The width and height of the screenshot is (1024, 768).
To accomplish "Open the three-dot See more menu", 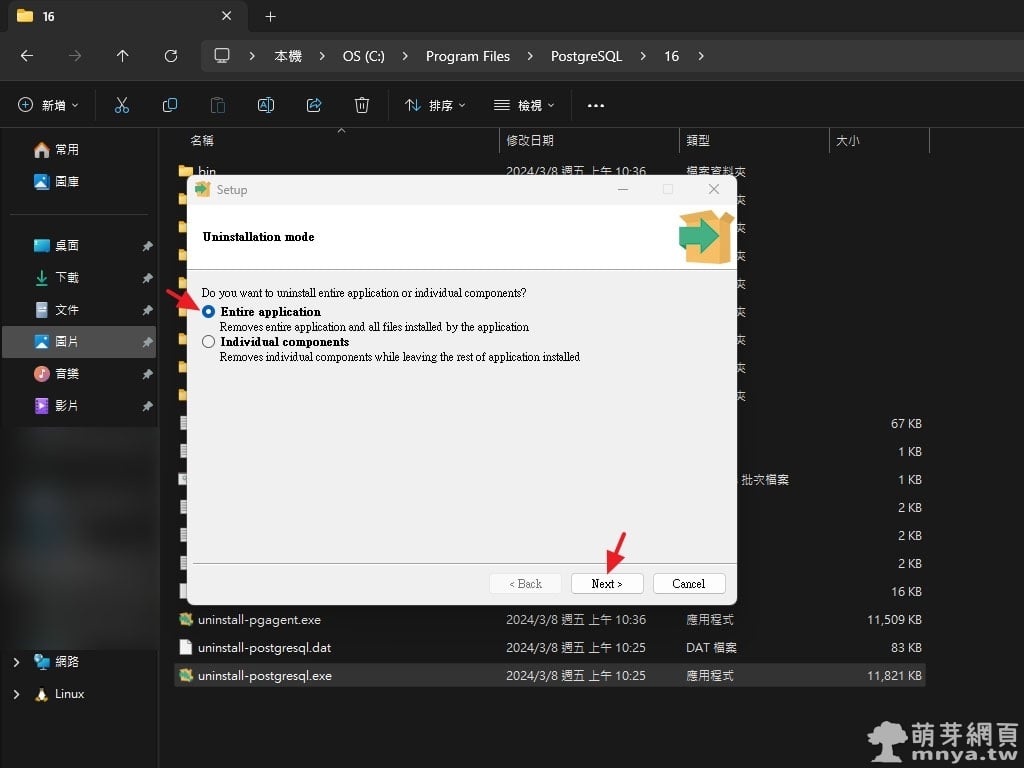I will (596, 105).
